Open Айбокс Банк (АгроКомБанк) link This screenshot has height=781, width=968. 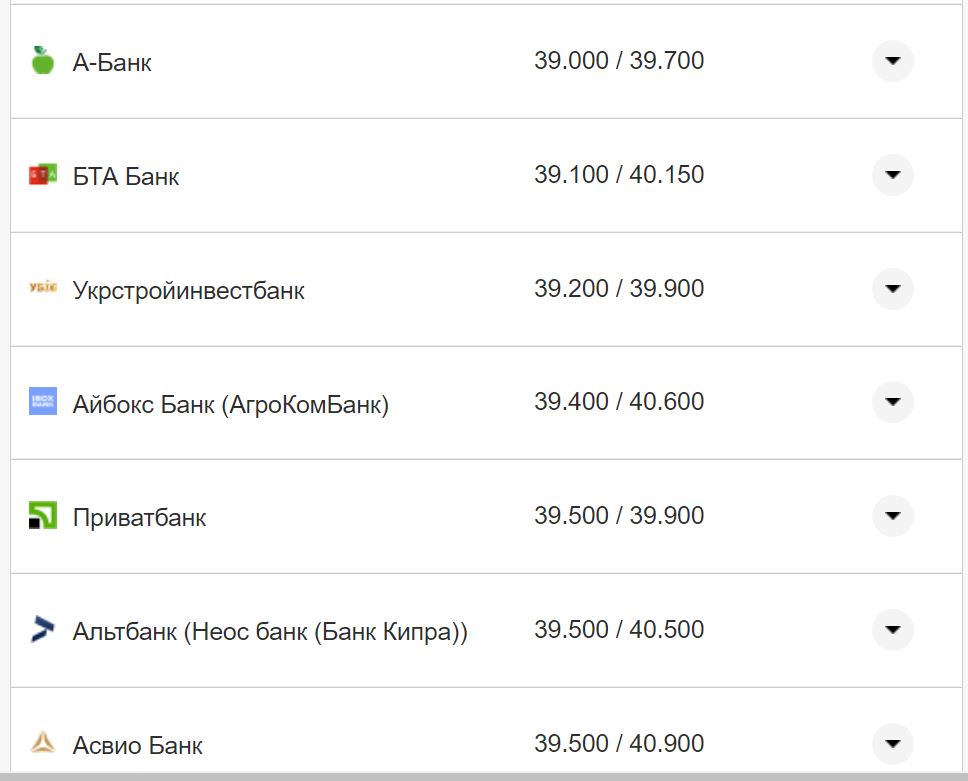pyautogui.click(x=230, y=405)
